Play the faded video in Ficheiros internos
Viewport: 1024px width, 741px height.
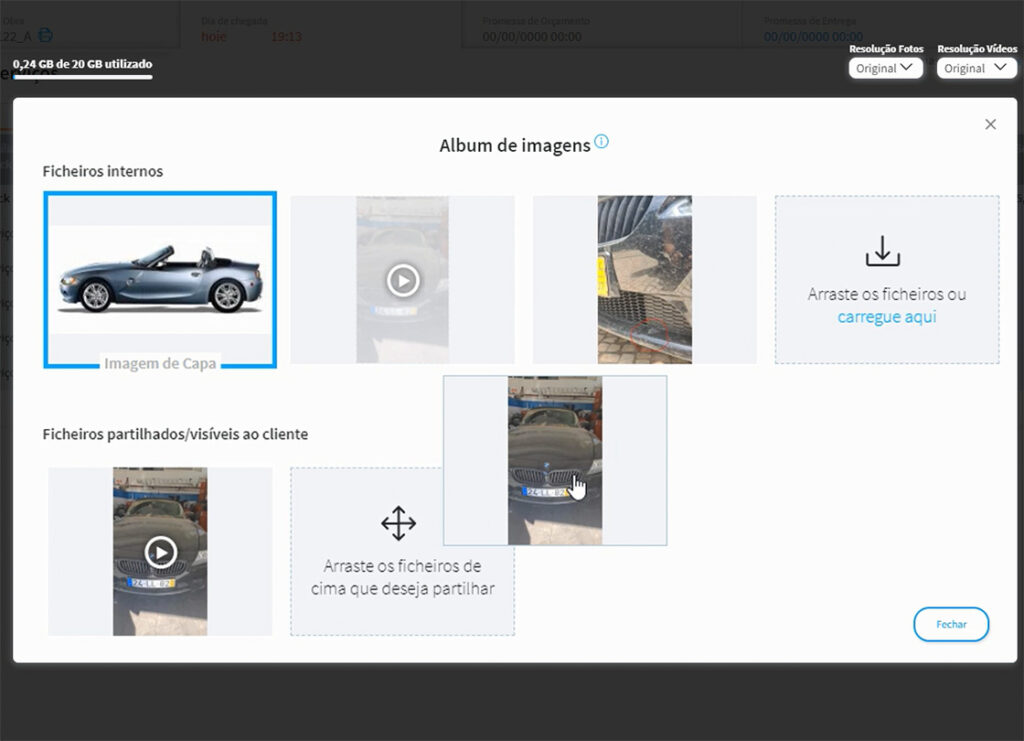(x=402, y=281)
